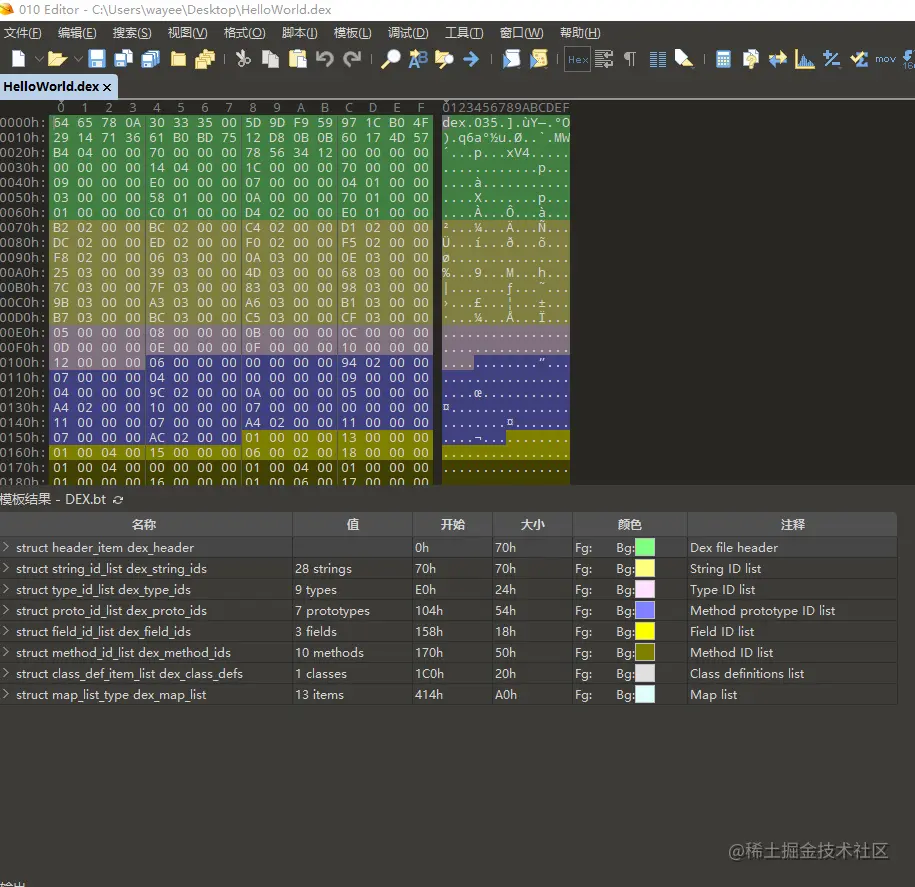Cut selection with the scissors icon
This screenshot has height=887, width=915.
pos(243,59)
